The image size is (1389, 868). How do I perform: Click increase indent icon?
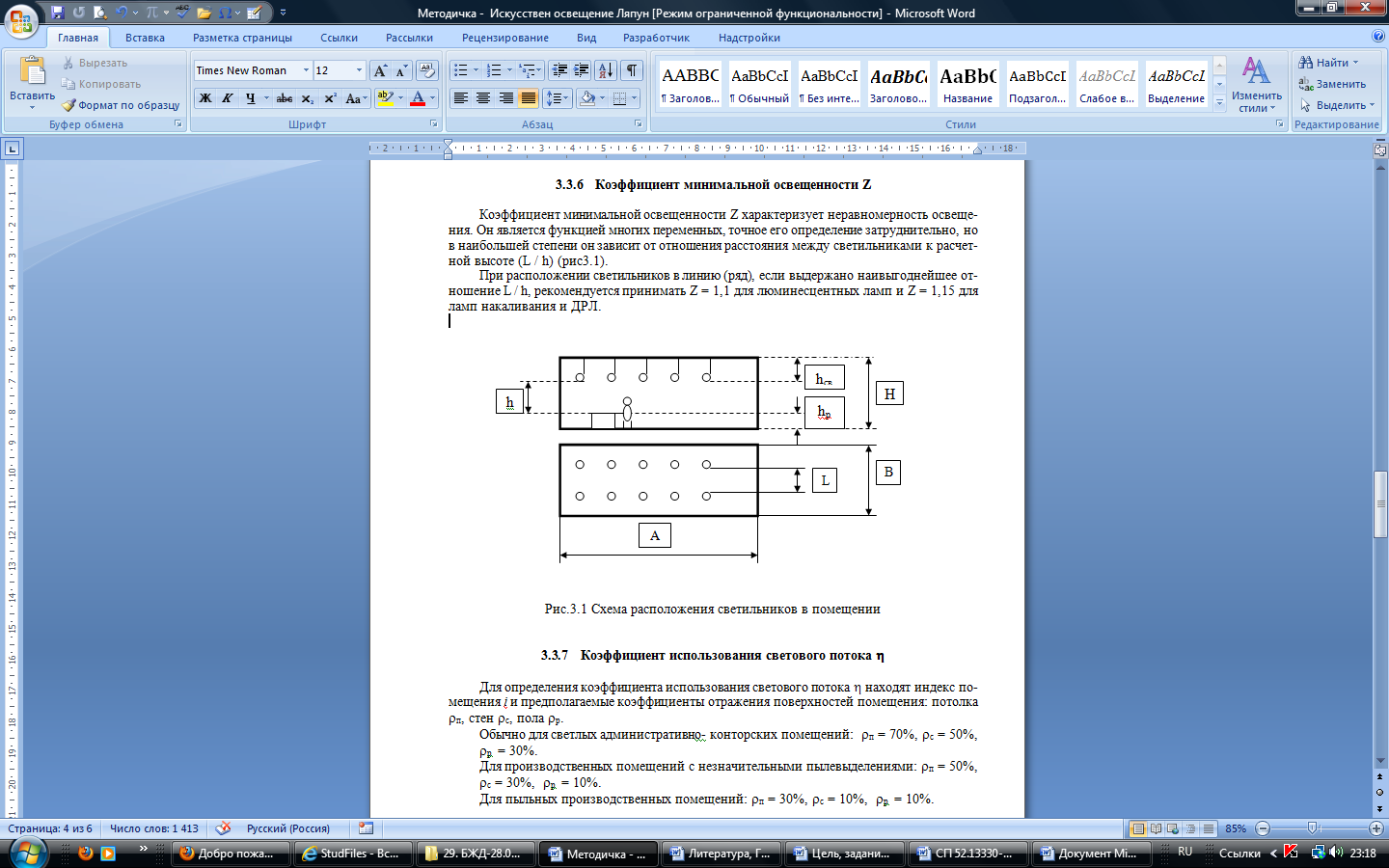click(582, 70)
